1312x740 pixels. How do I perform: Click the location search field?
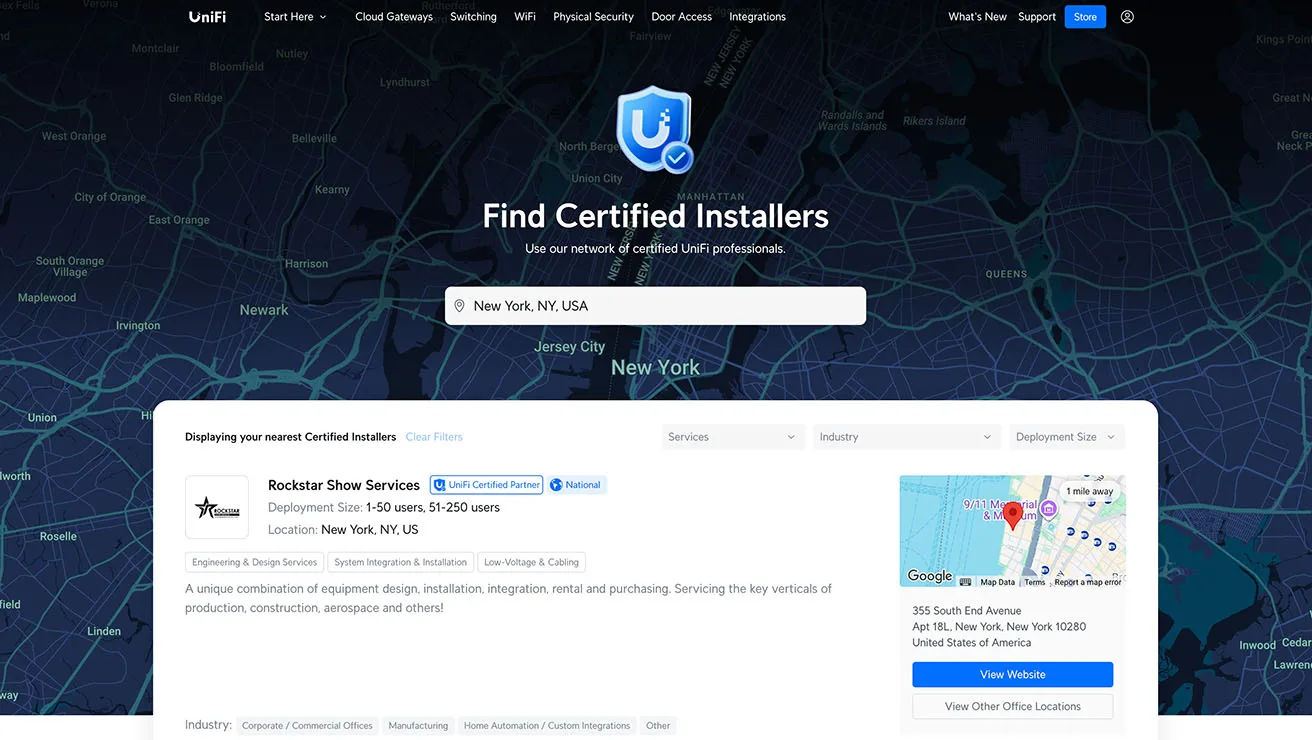pos(655,306)
